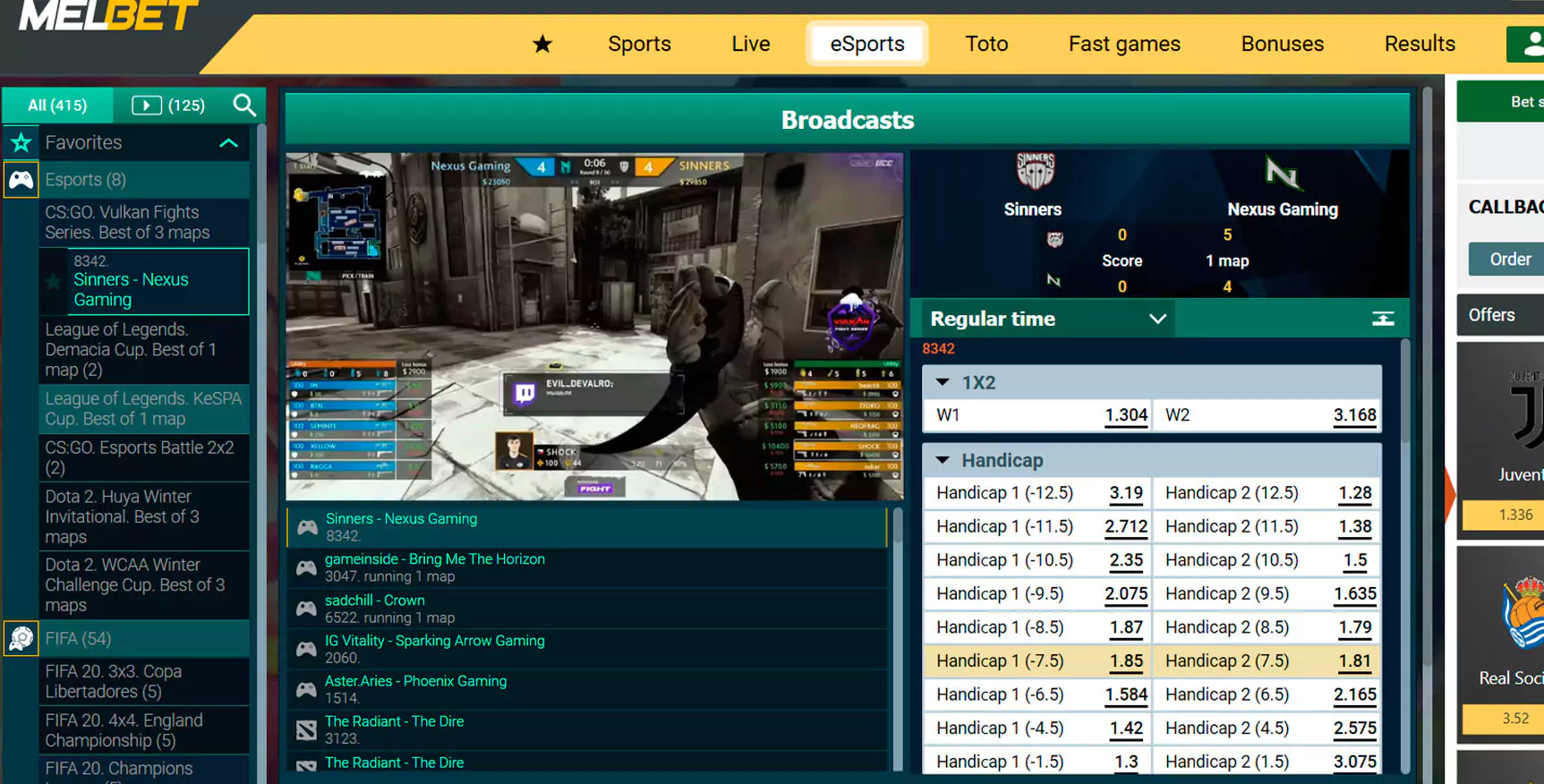The width and height of the screenshot is (1544, 784).
Task: Select the All (415) tab
Action: (57, 106)
